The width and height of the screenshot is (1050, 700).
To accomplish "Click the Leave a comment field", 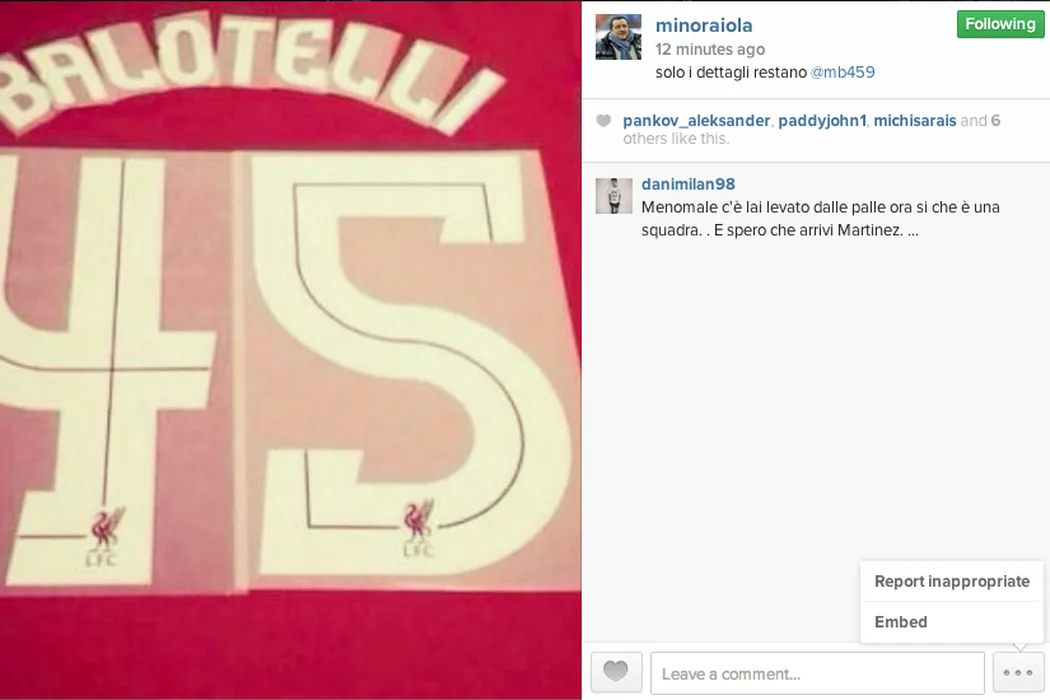I will tap(818, 673).
